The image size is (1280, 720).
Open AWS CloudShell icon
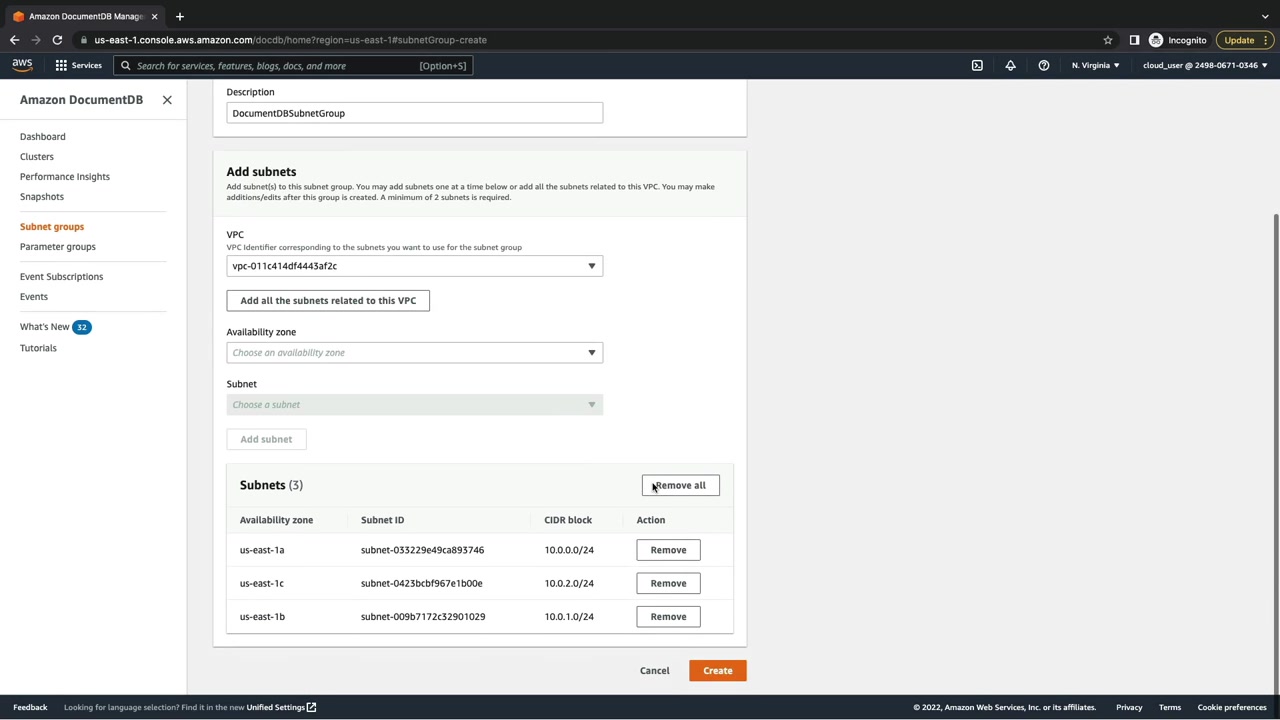click(x=977, y=66)
